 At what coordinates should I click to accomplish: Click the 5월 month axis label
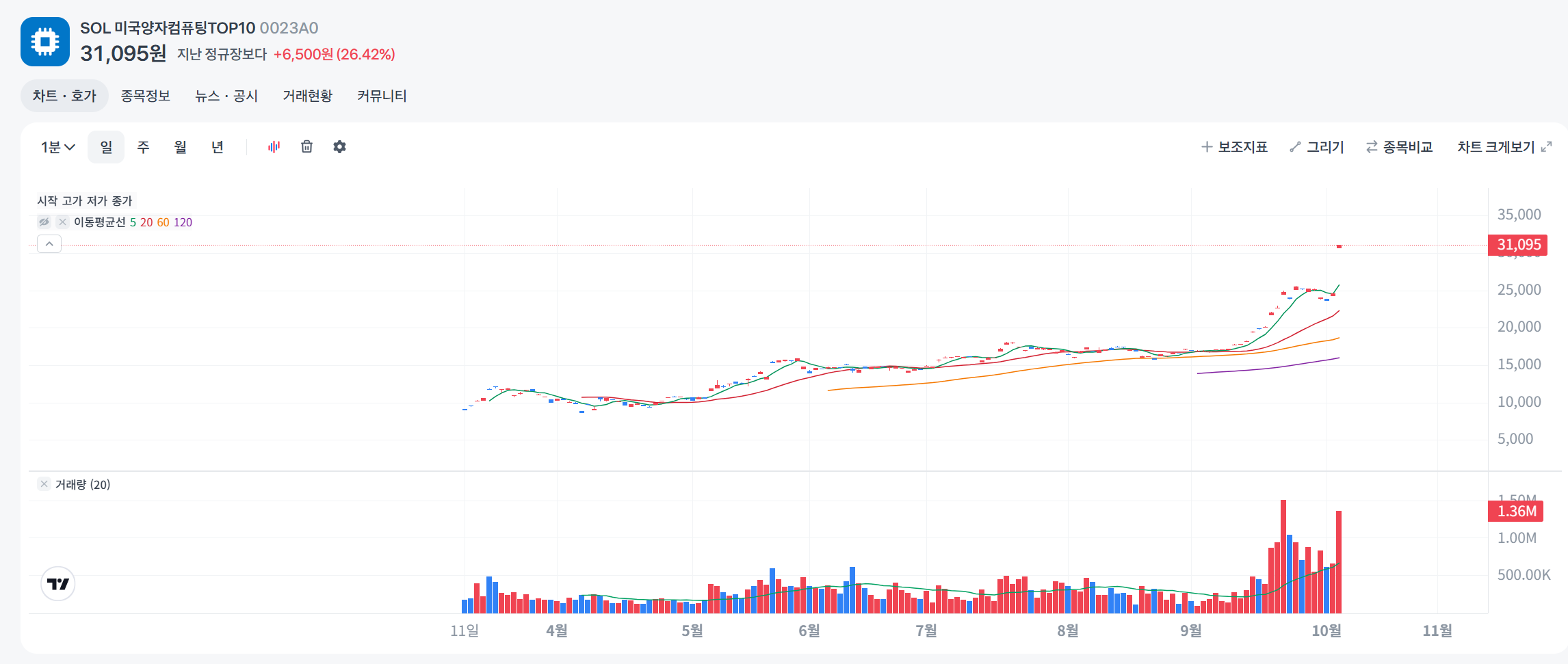pos(692,630)
